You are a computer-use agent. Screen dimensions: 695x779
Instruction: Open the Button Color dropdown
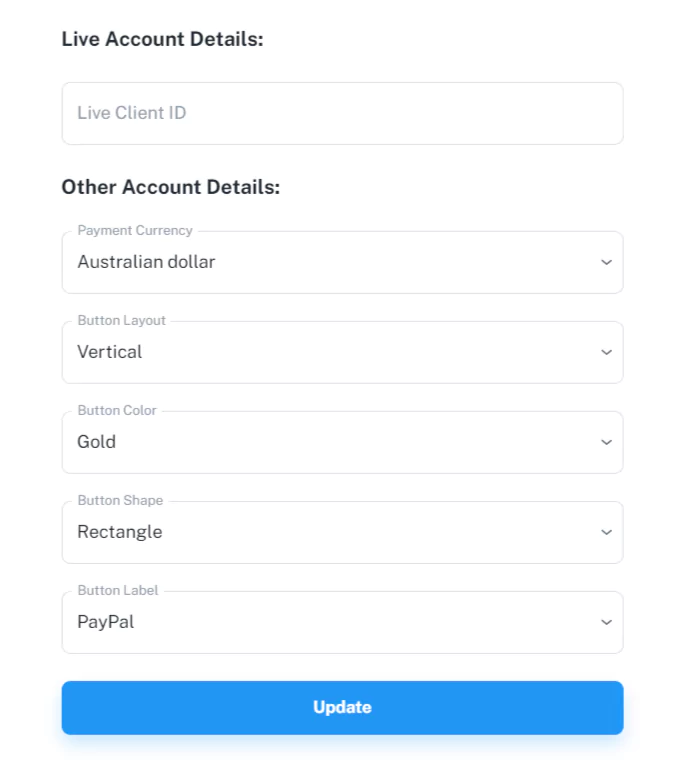click(x=342, y=443)
